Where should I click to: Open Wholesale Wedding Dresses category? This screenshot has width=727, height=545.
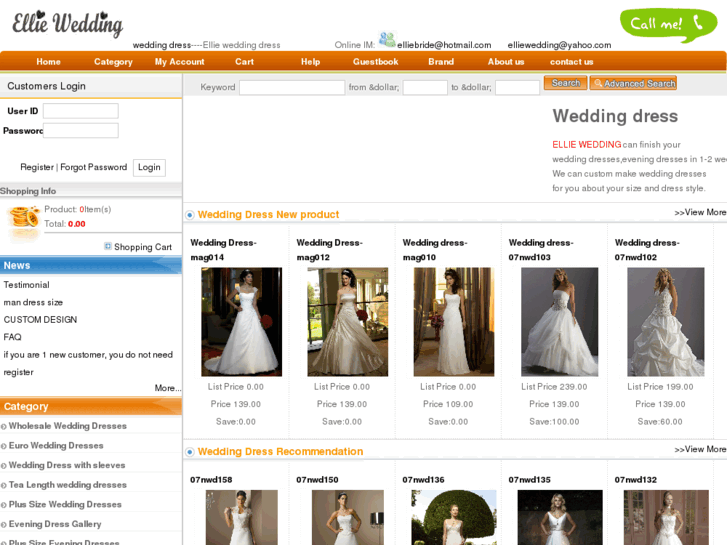click(68, 426)
